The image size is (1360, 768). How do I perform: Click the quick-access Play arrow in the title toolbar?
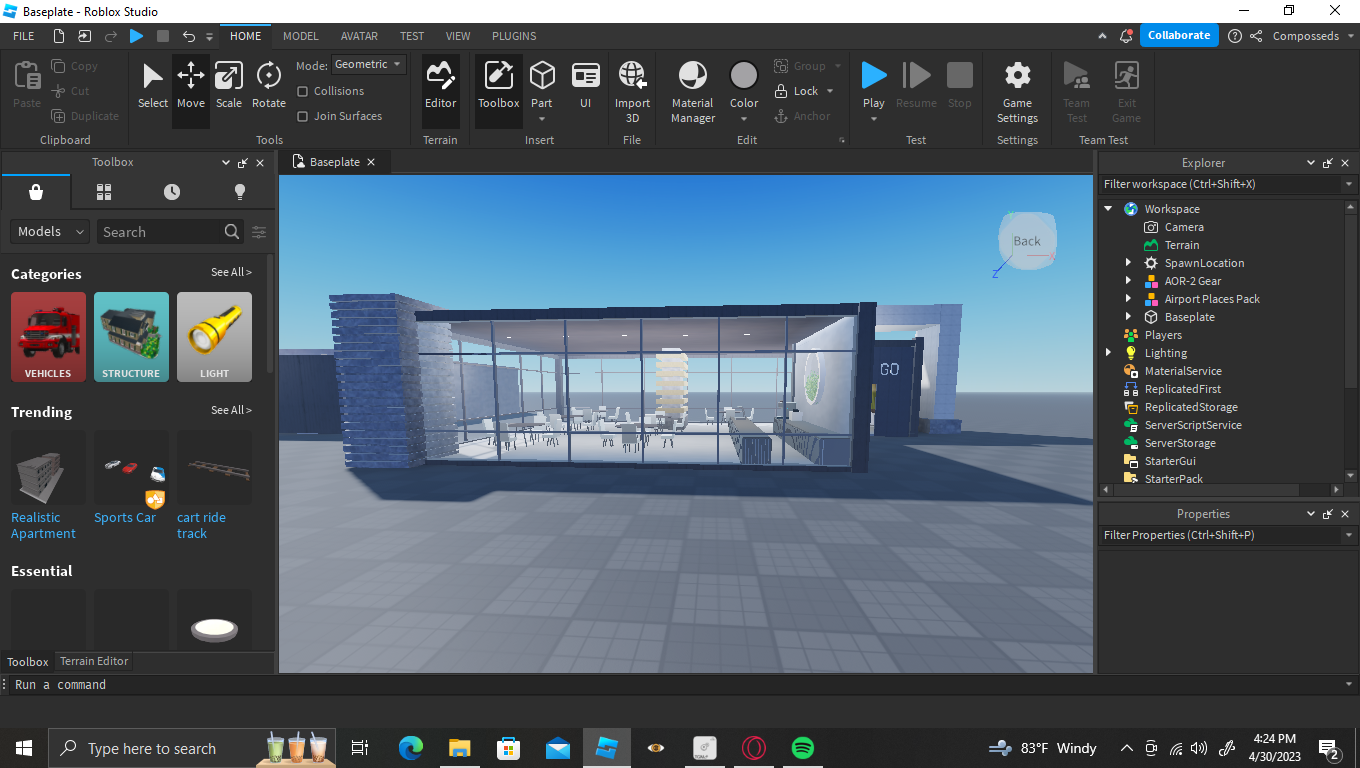tap(137, 36)
